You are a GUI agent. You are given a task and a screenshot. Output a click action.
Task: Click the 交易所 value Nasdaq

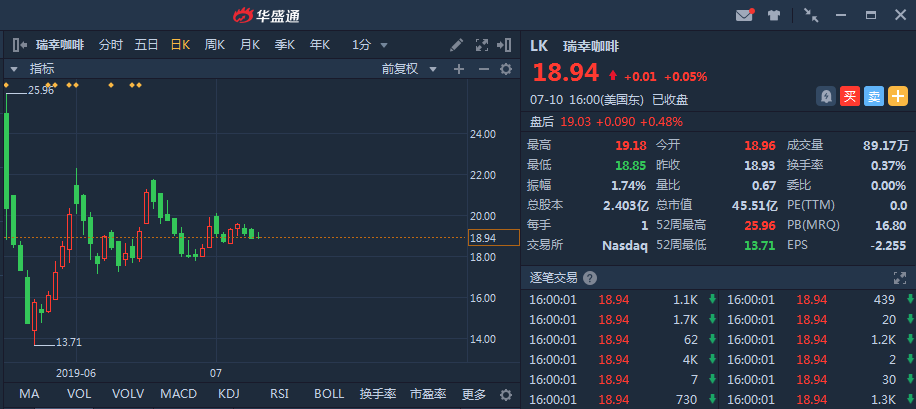click(x=624, y=245)
